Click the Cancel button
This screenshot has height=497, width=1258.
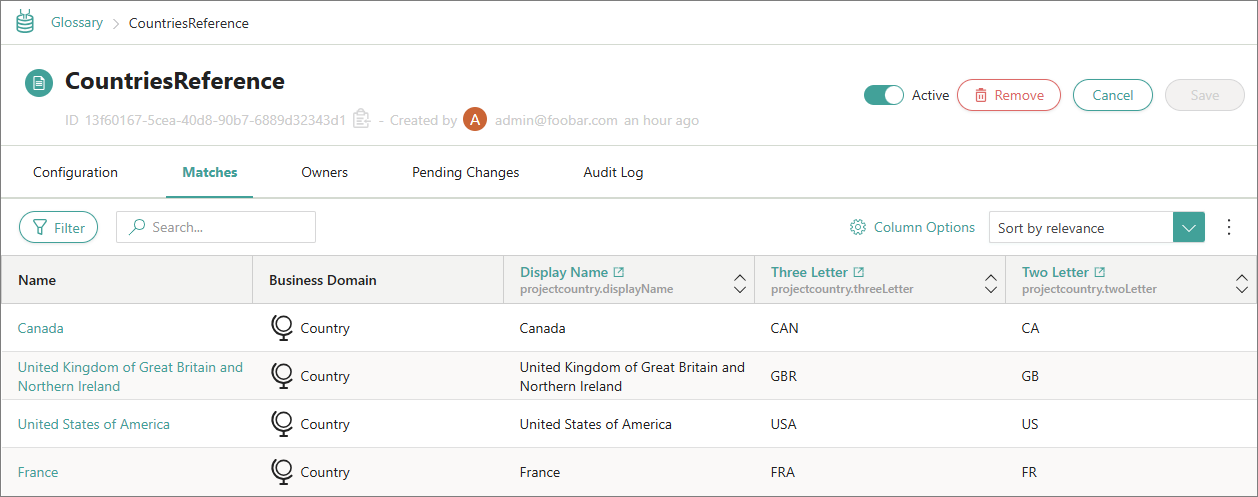(x=1113, y=95)
